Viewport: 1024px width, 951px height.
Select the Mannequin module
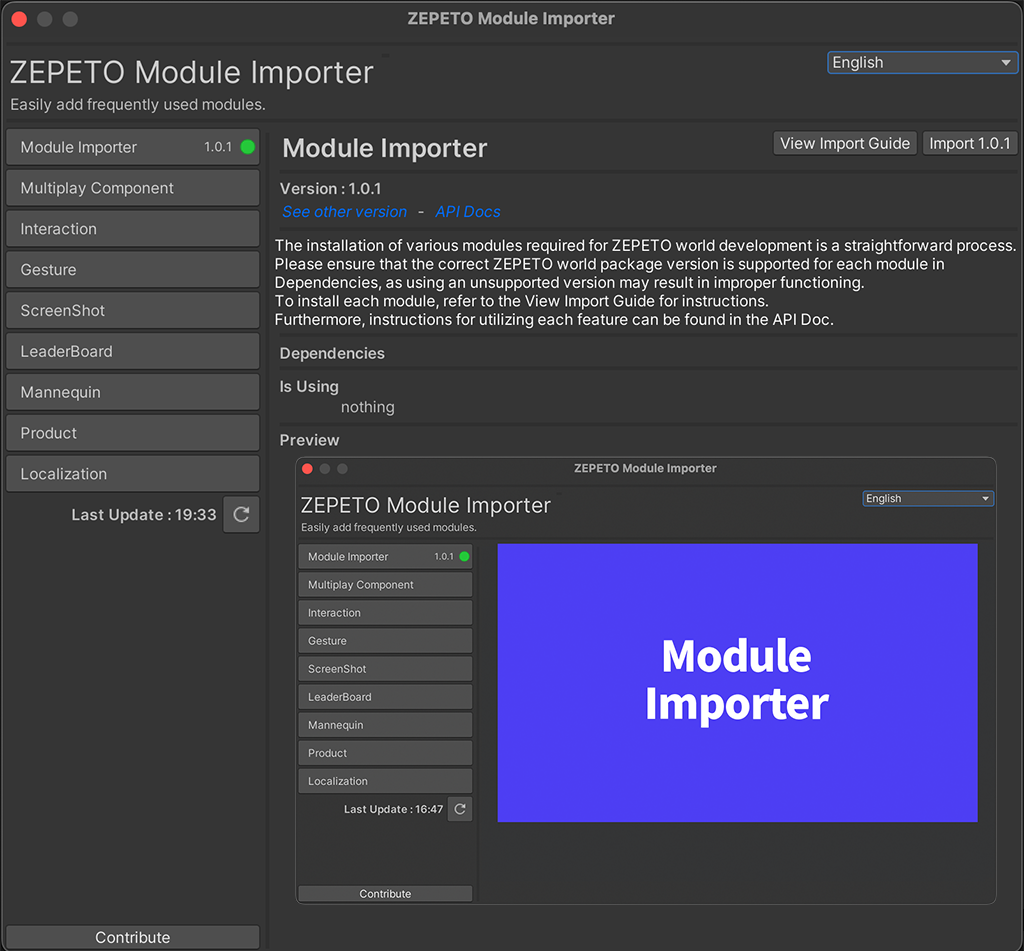point(133,392)
